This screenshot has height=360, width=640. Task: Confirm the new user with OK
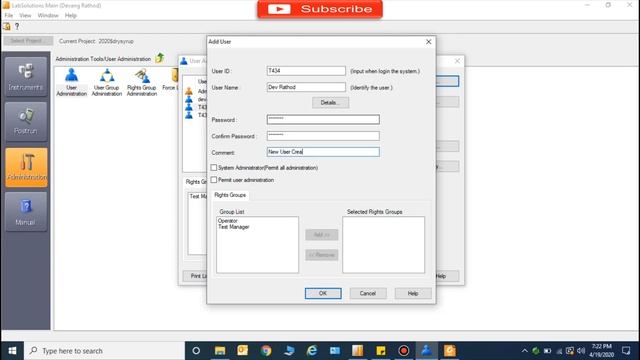[323, 293]
